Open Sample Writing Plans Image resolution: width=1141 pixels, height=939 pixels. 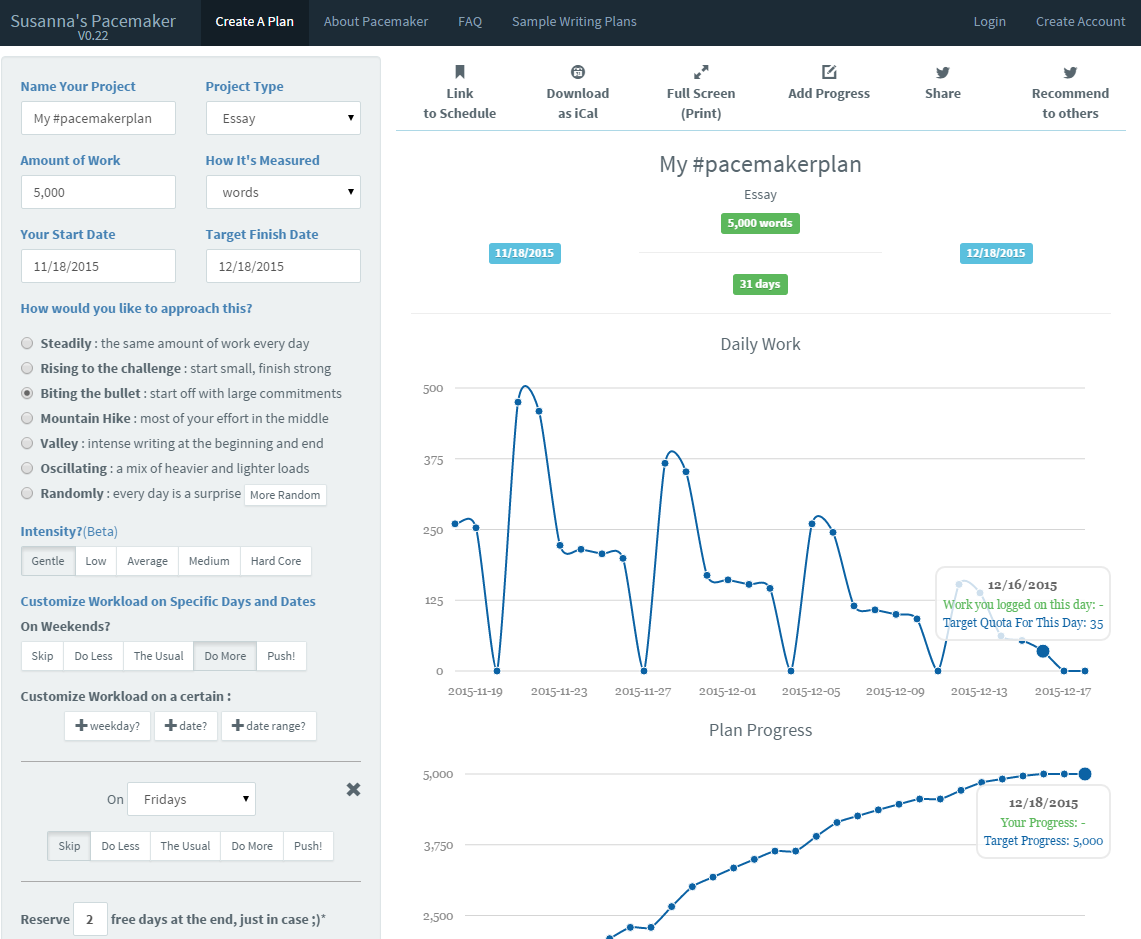(x=574, y=22)
